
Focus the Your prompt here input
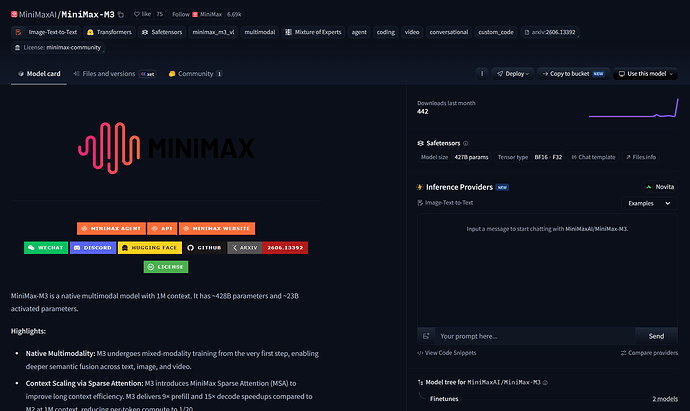(x=535, y=336)
